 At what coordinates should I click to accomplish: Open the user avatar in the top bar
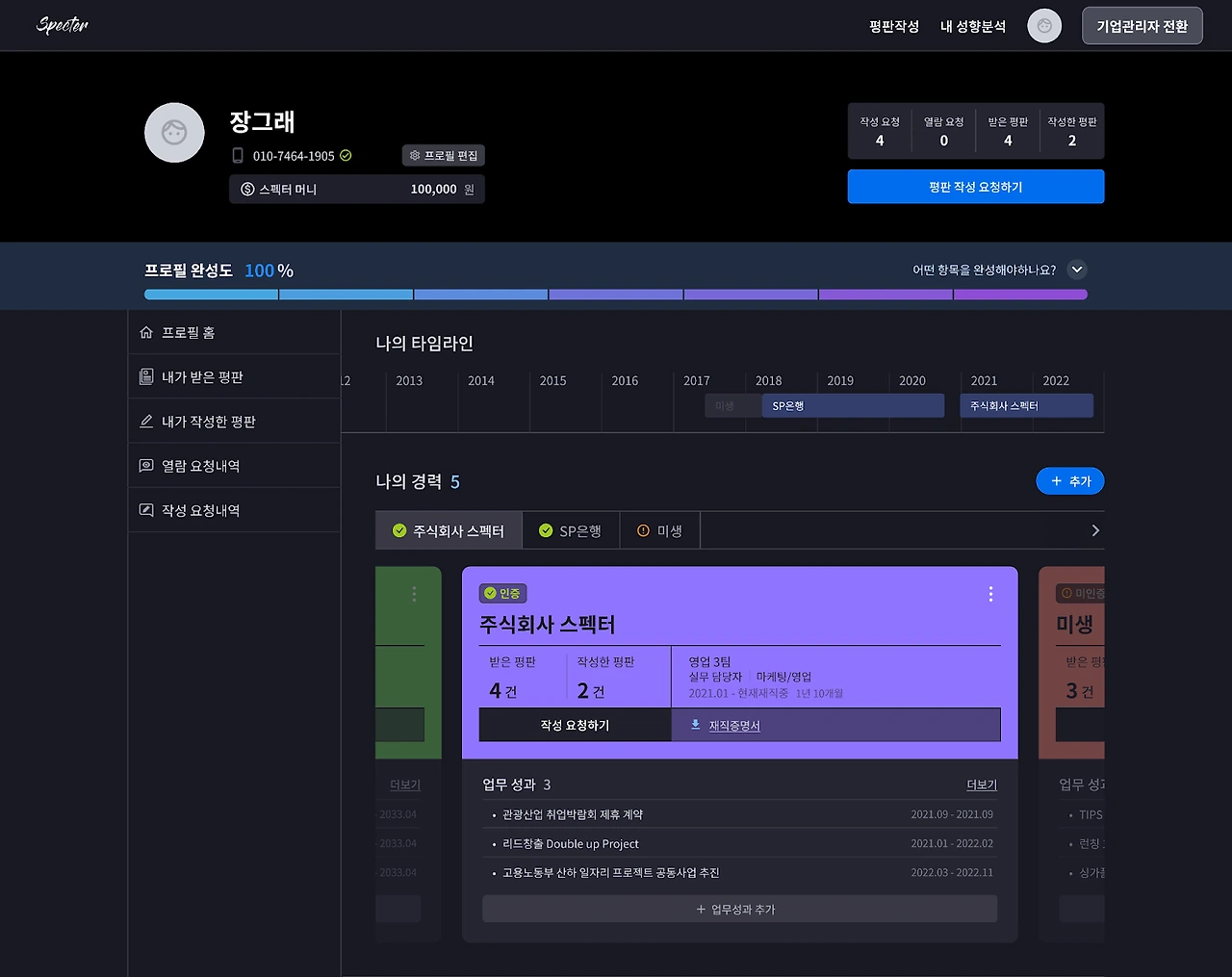click(1044, 26)
